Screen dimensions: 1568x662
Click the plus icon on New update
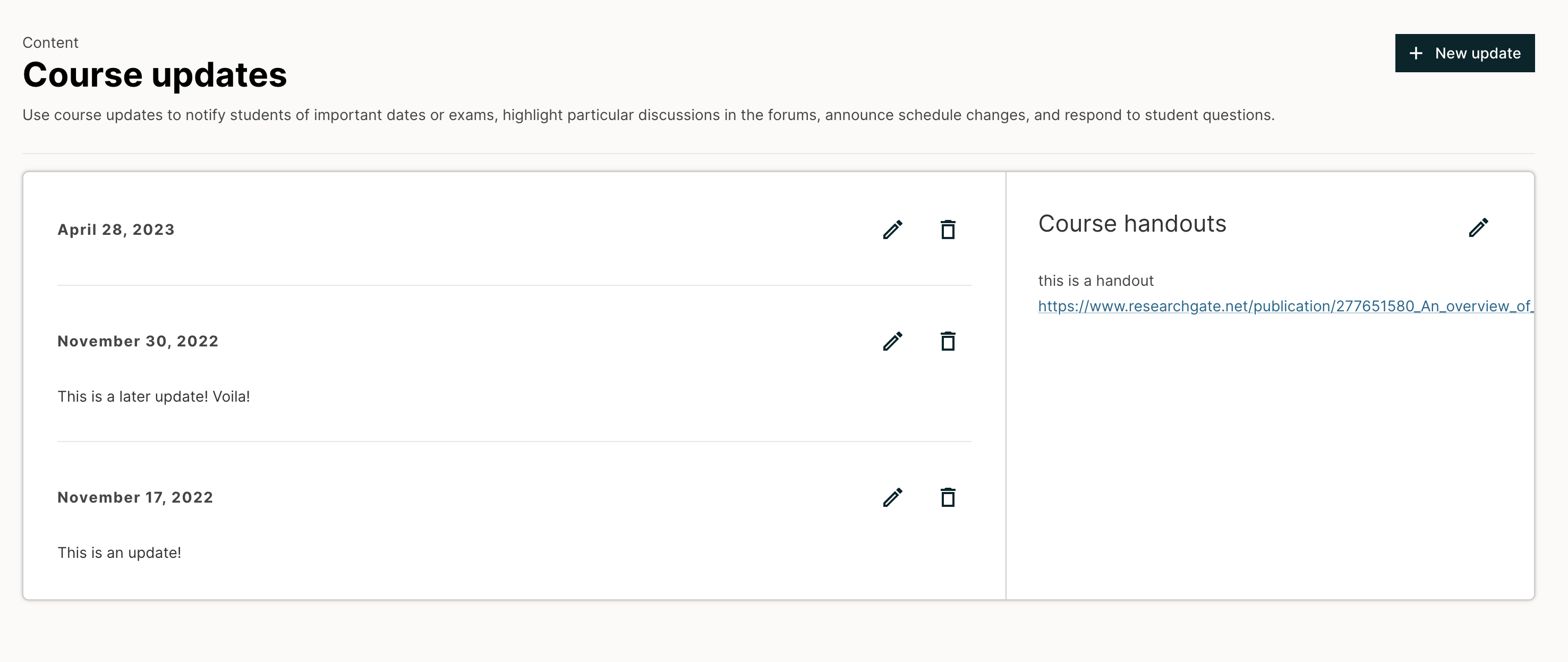[1416, 53]
